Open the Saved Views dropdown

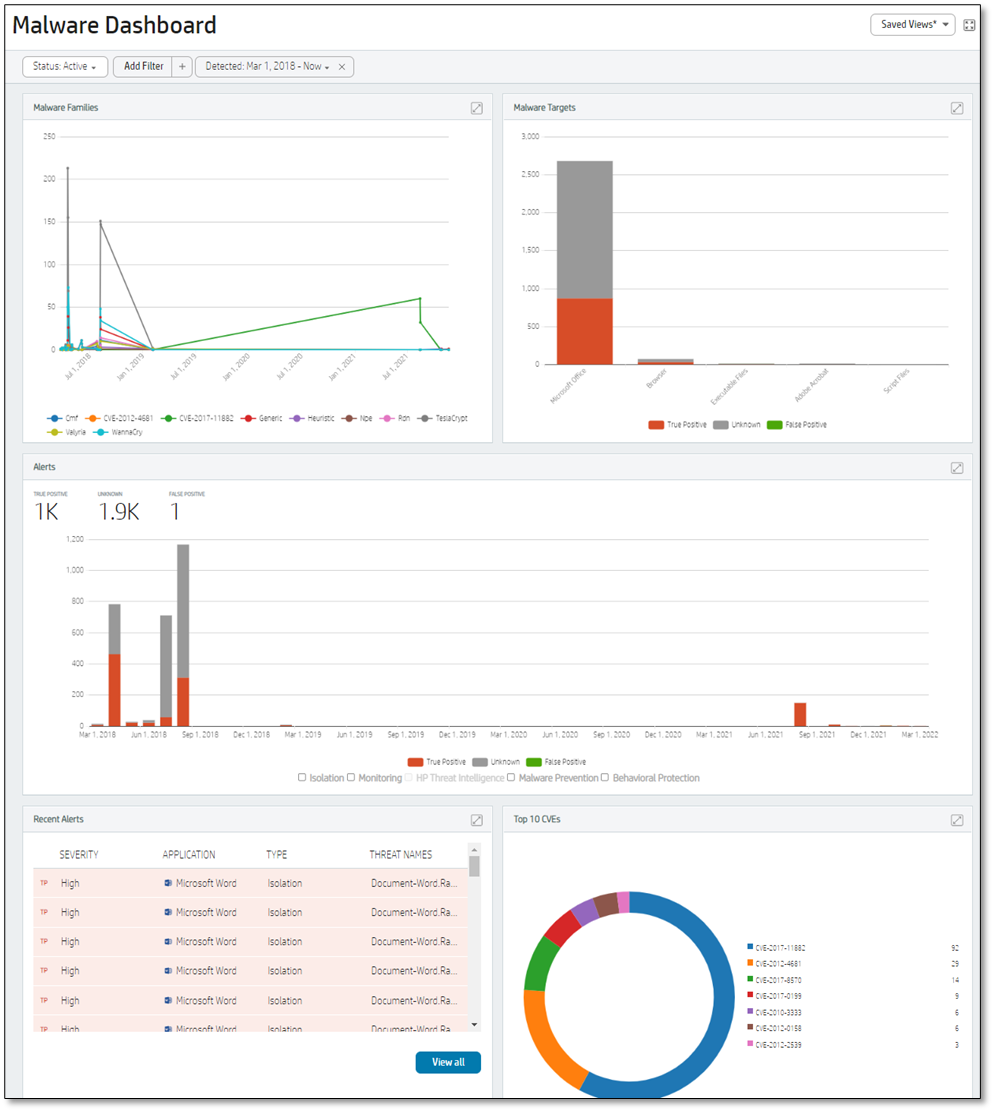(x=912, y=25)
